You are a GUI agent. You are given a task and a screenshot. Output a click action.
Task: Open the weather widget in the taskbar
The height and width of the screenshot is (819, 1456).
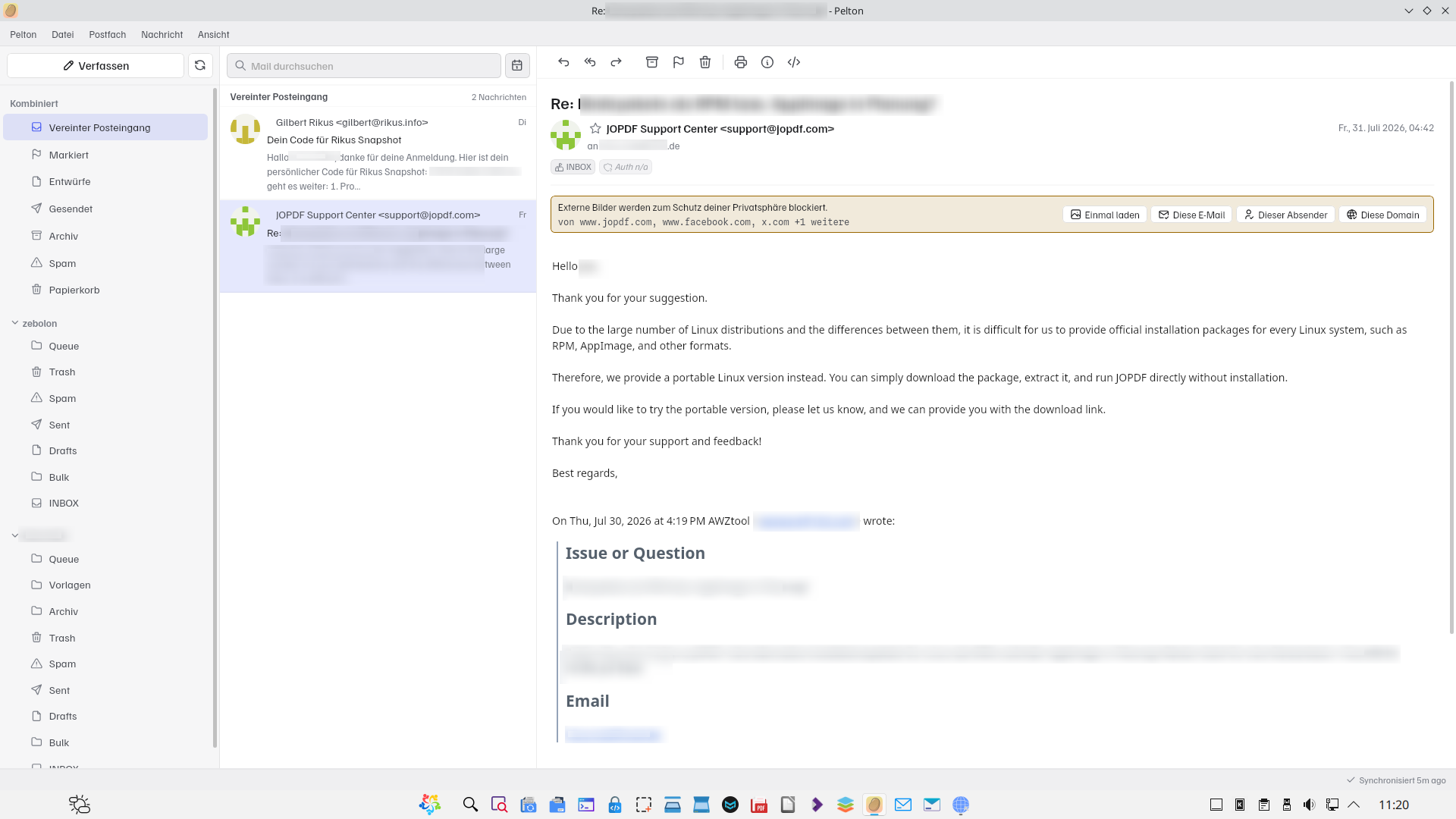80,805
